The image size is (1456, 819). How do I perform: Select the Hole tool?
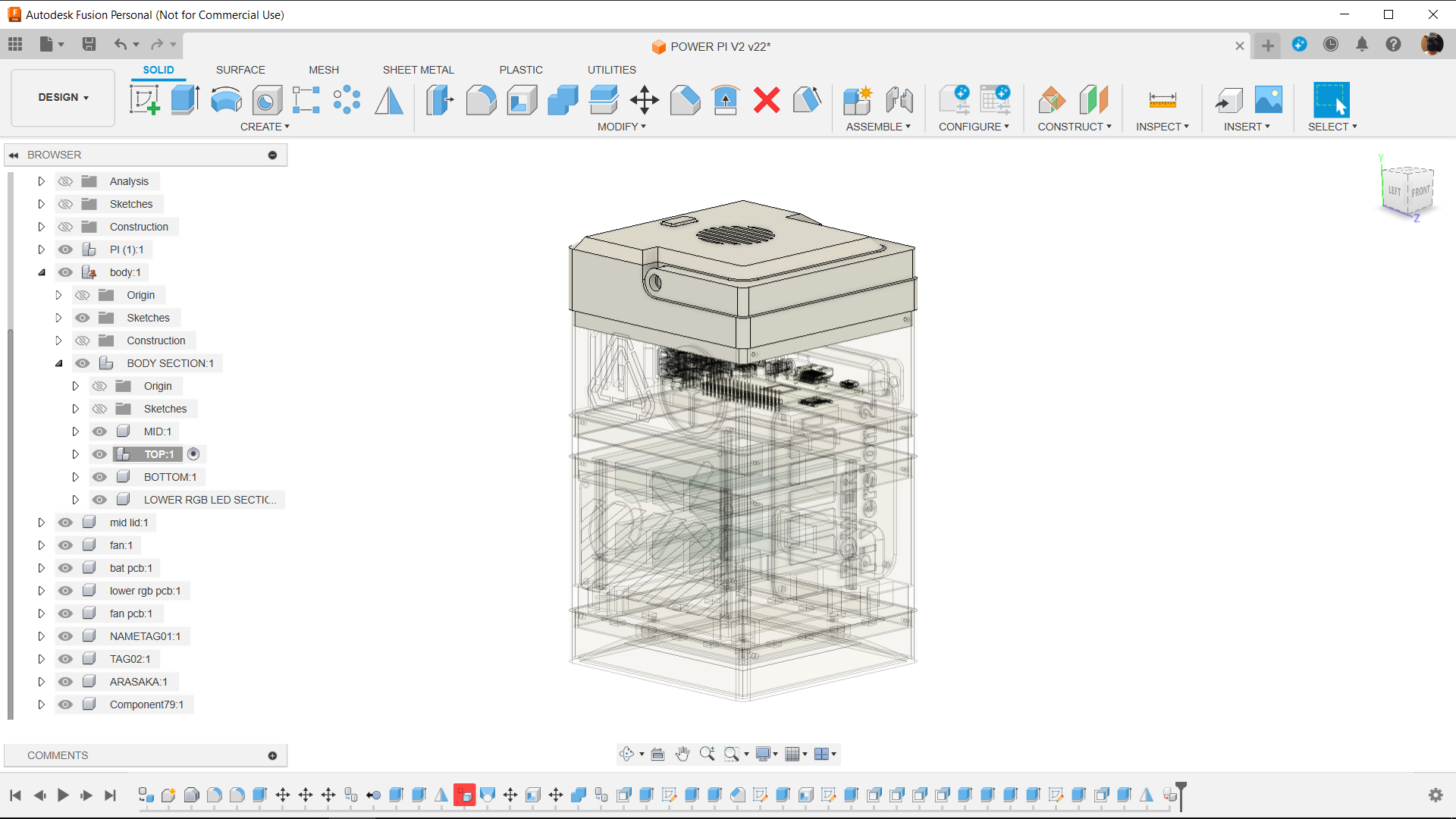(266, 99)
